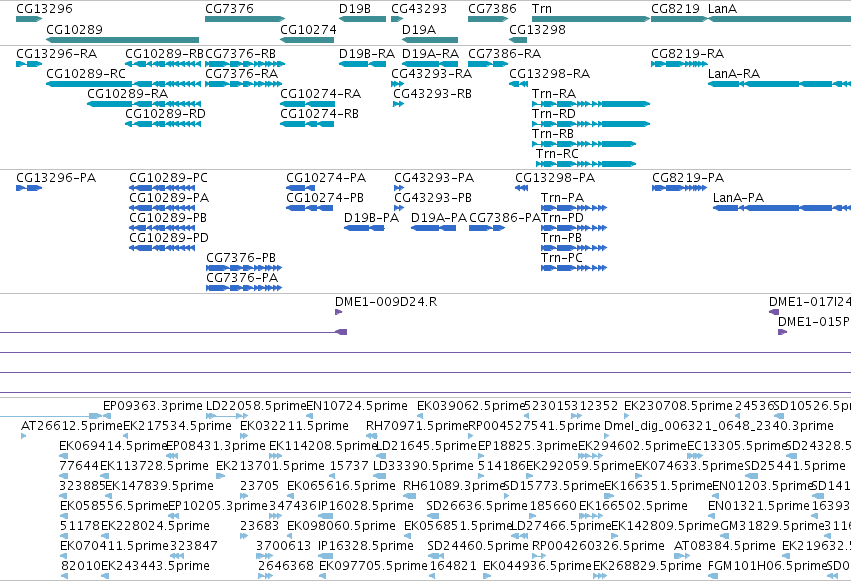
Task: Select transcript D19A-RA
Action: (430, 54)
